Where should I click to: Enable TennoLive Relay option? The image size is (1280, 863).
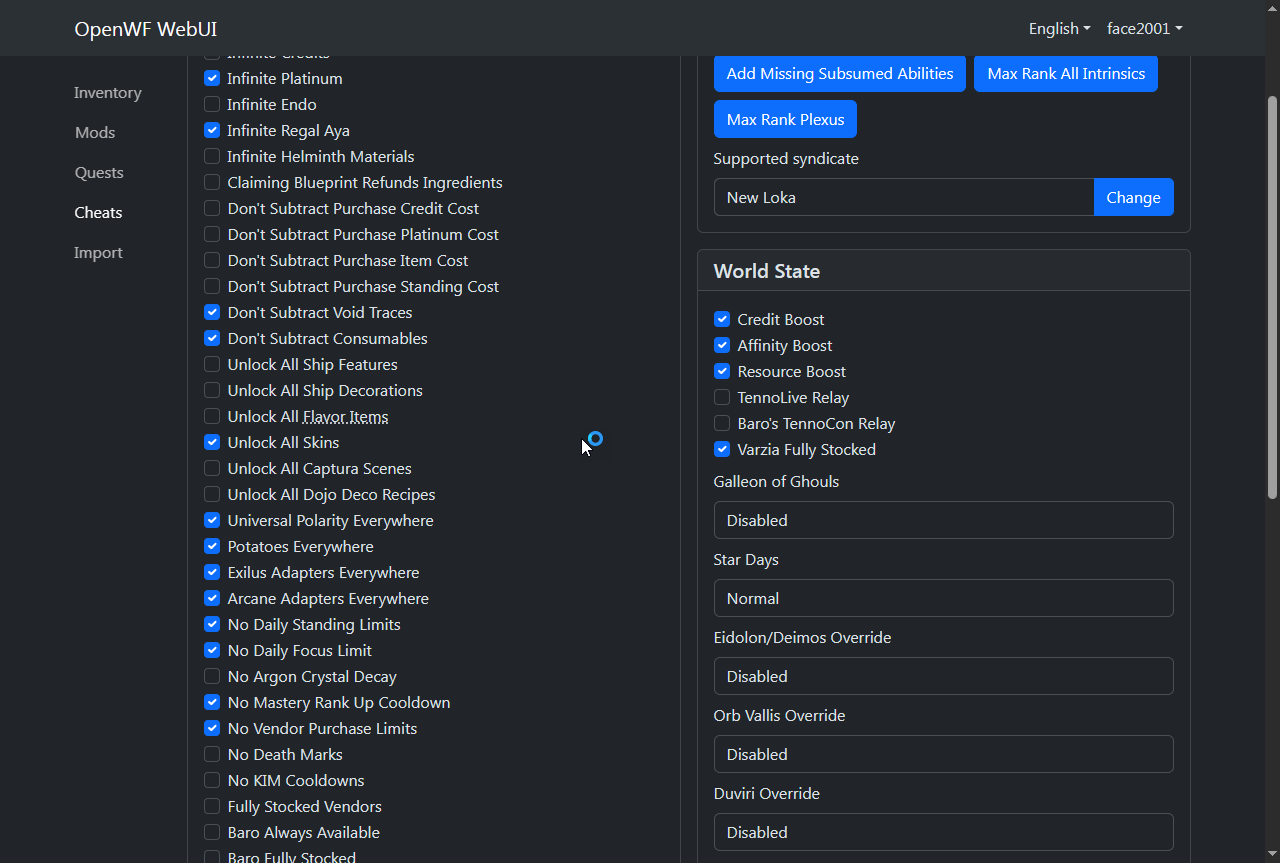click(722, 397)
